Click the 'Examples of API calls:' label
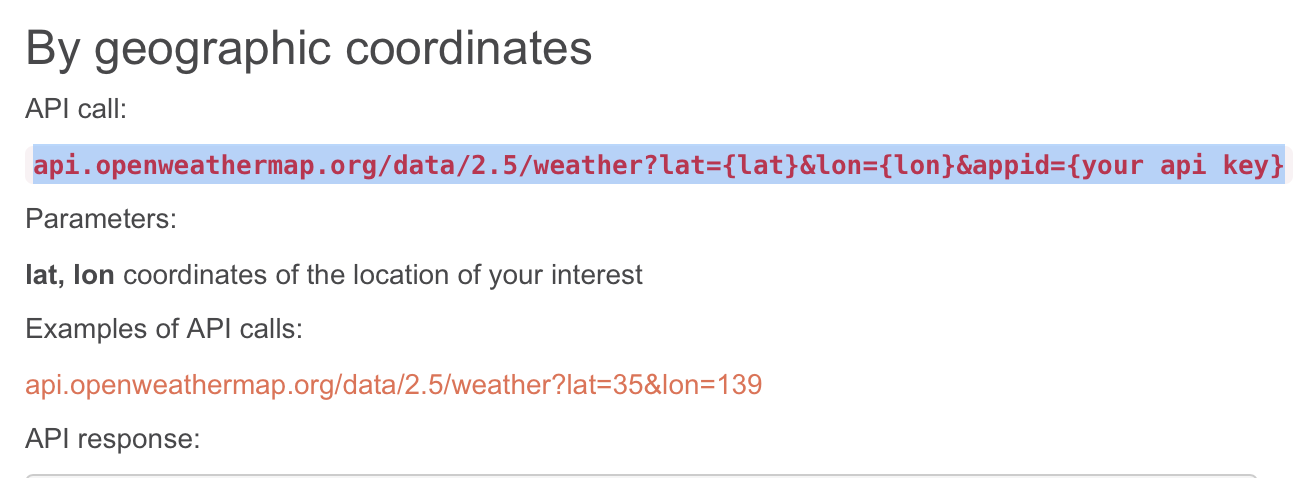1316x478 pixels. (164, 329)
